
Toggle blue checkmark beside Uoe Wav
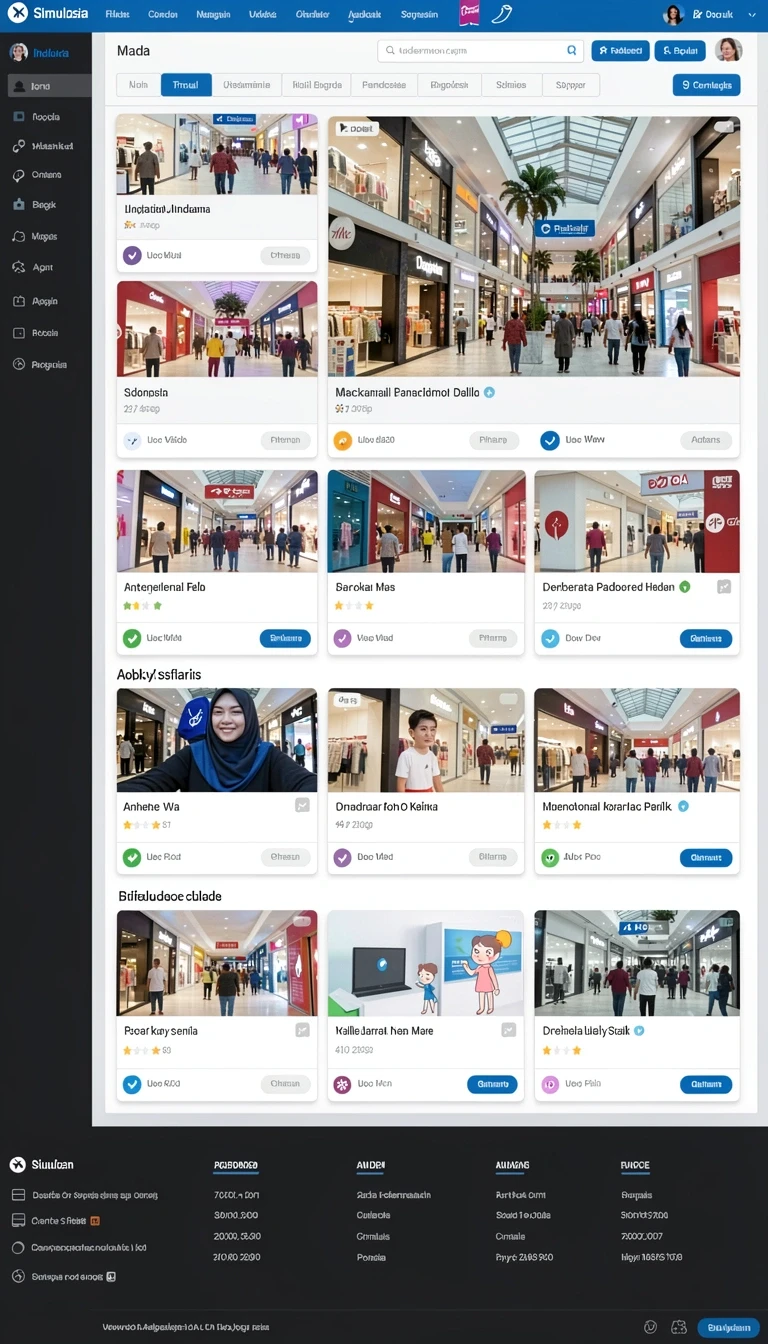[550, 440]
